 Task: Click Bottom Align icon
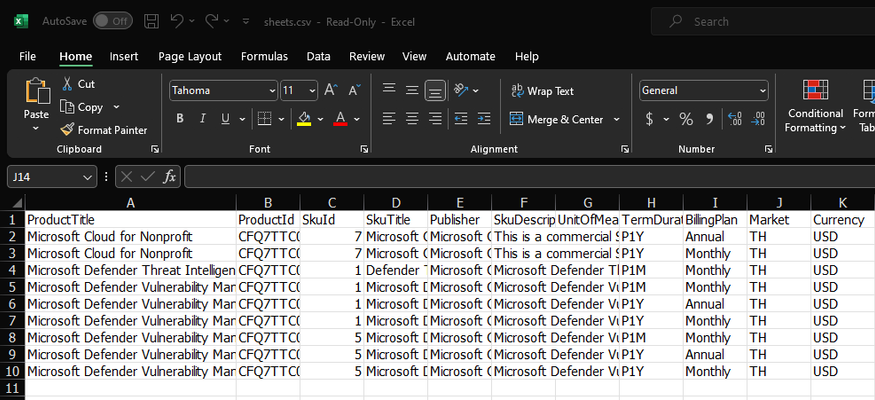click(x=435, y=90)
